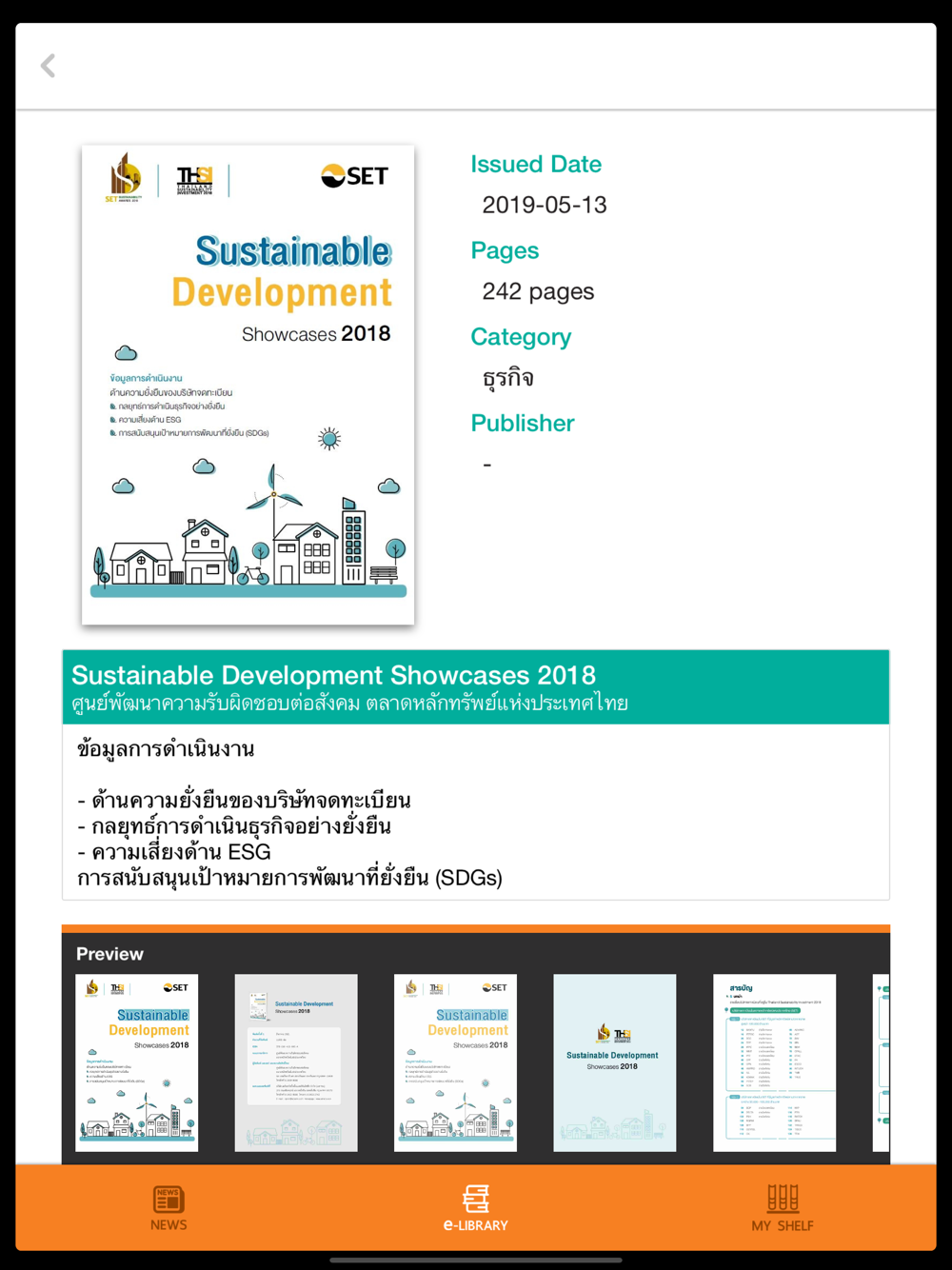Select the 242 pages value
The height and width of the screenshot is (1270, 952).
coord(538,291)
